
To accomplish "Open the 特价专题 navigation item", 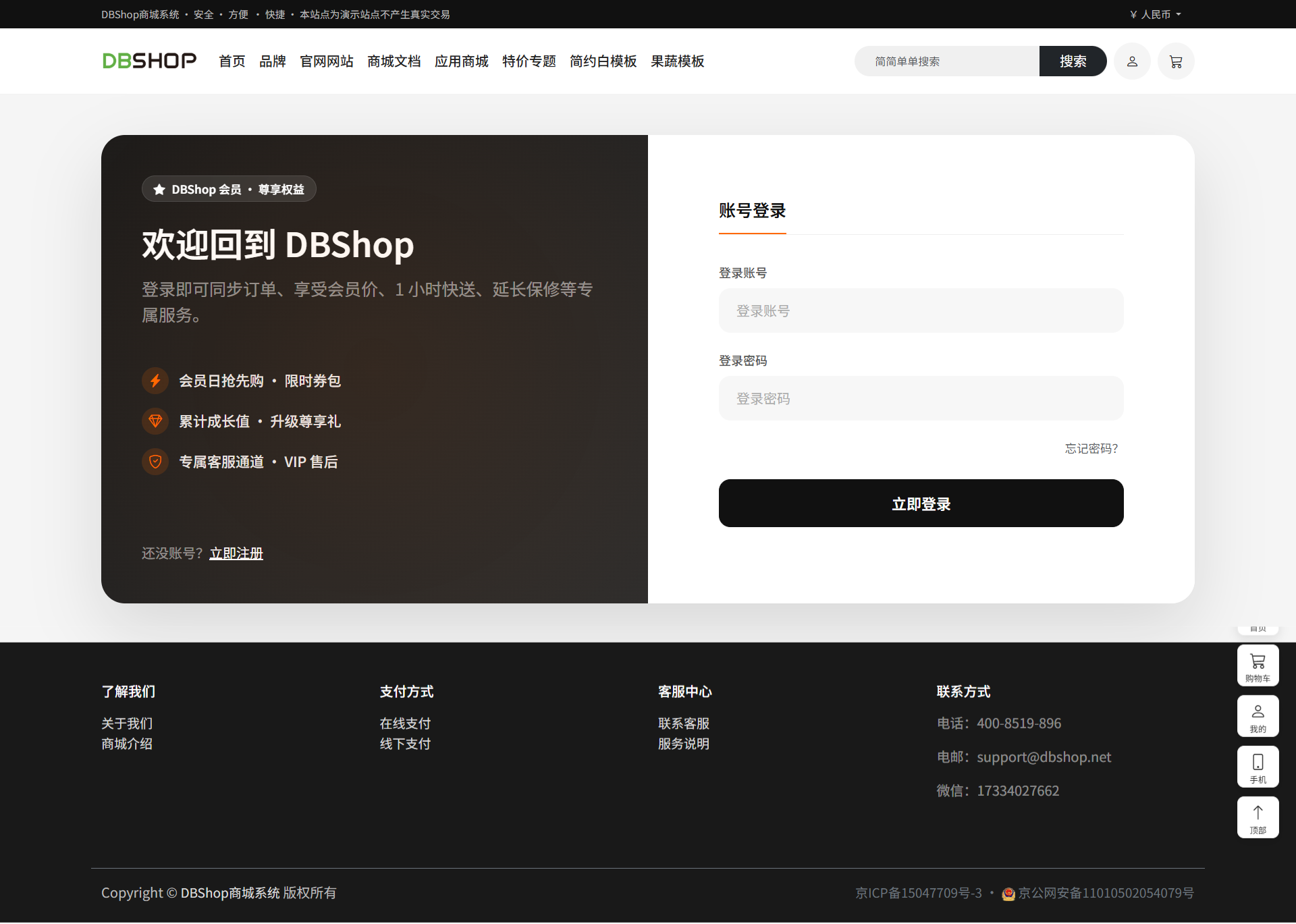I will click(x=529, y=61).
